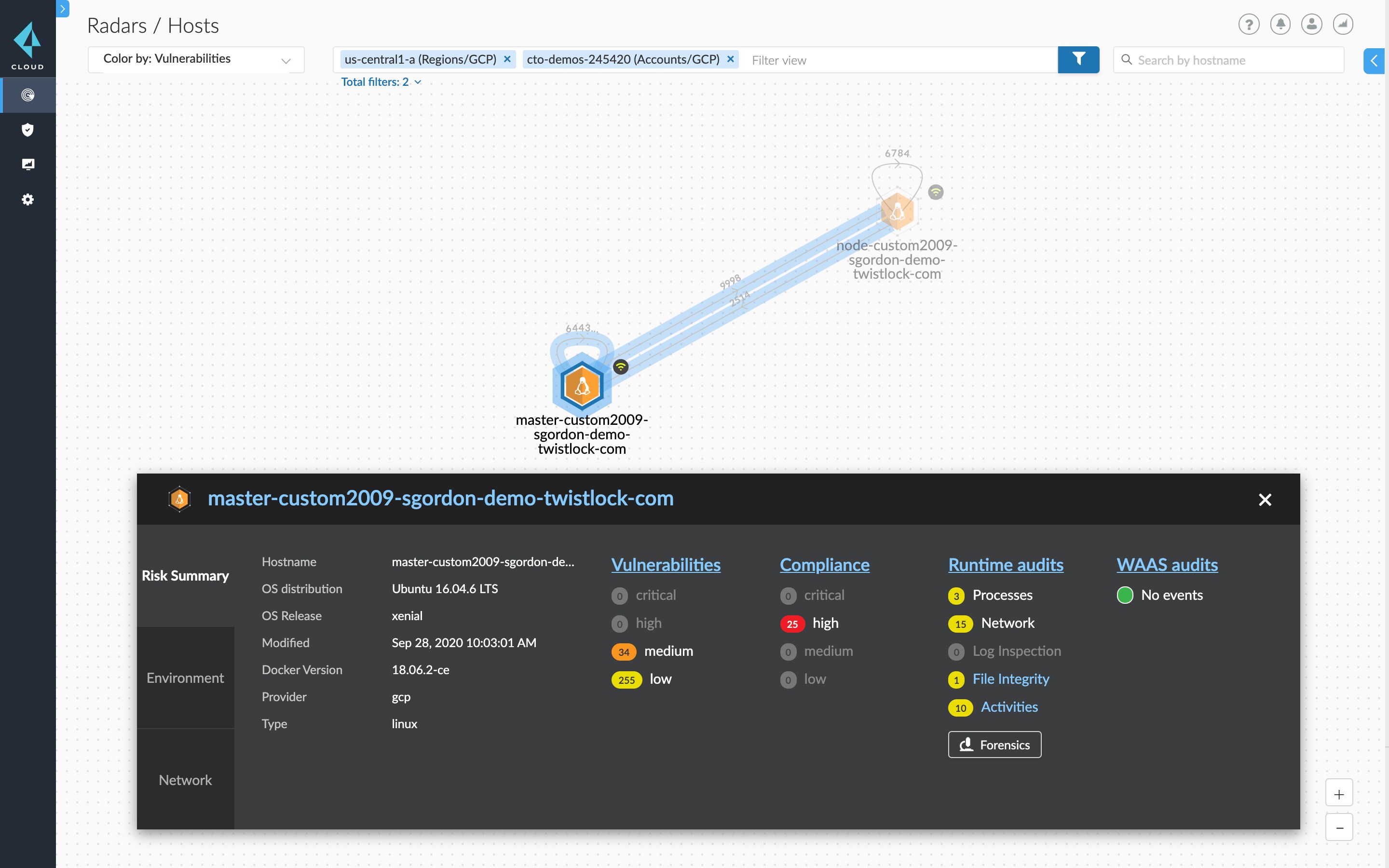Click the filter funnel icon
Viewport: 1389px width, 868px height.
(x=1079, y=59)
